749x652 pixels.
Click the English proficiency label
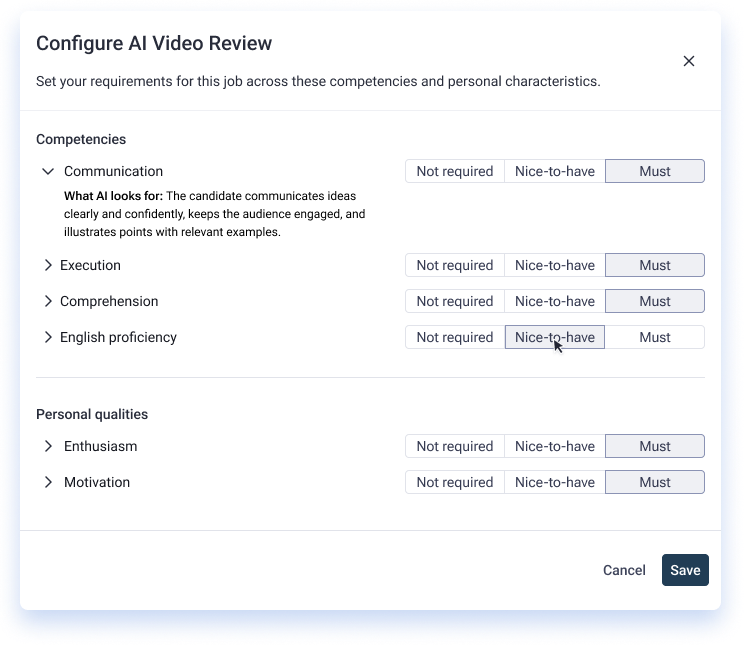118,337
